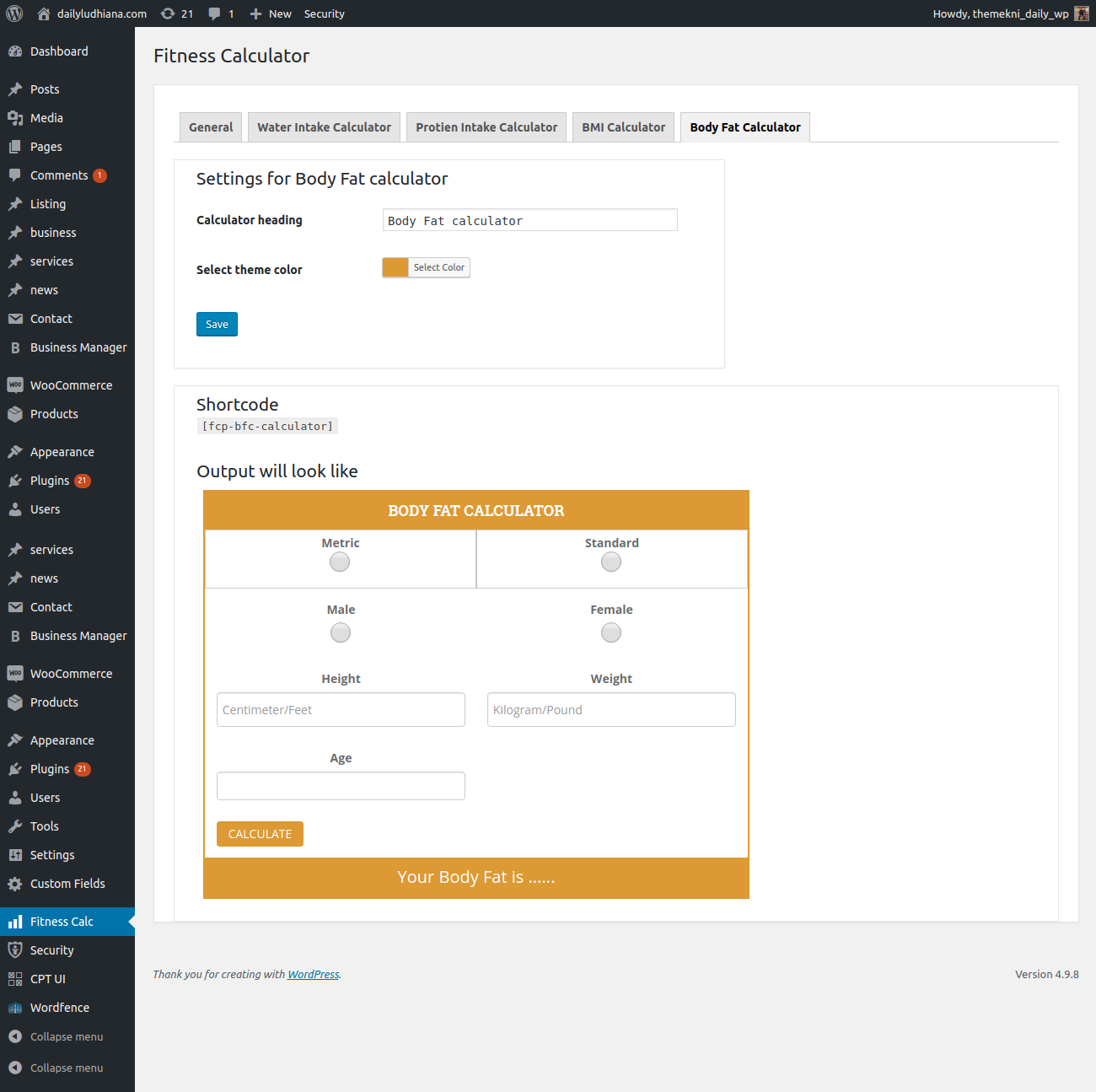Switch to the General tab

coord(211,127)
